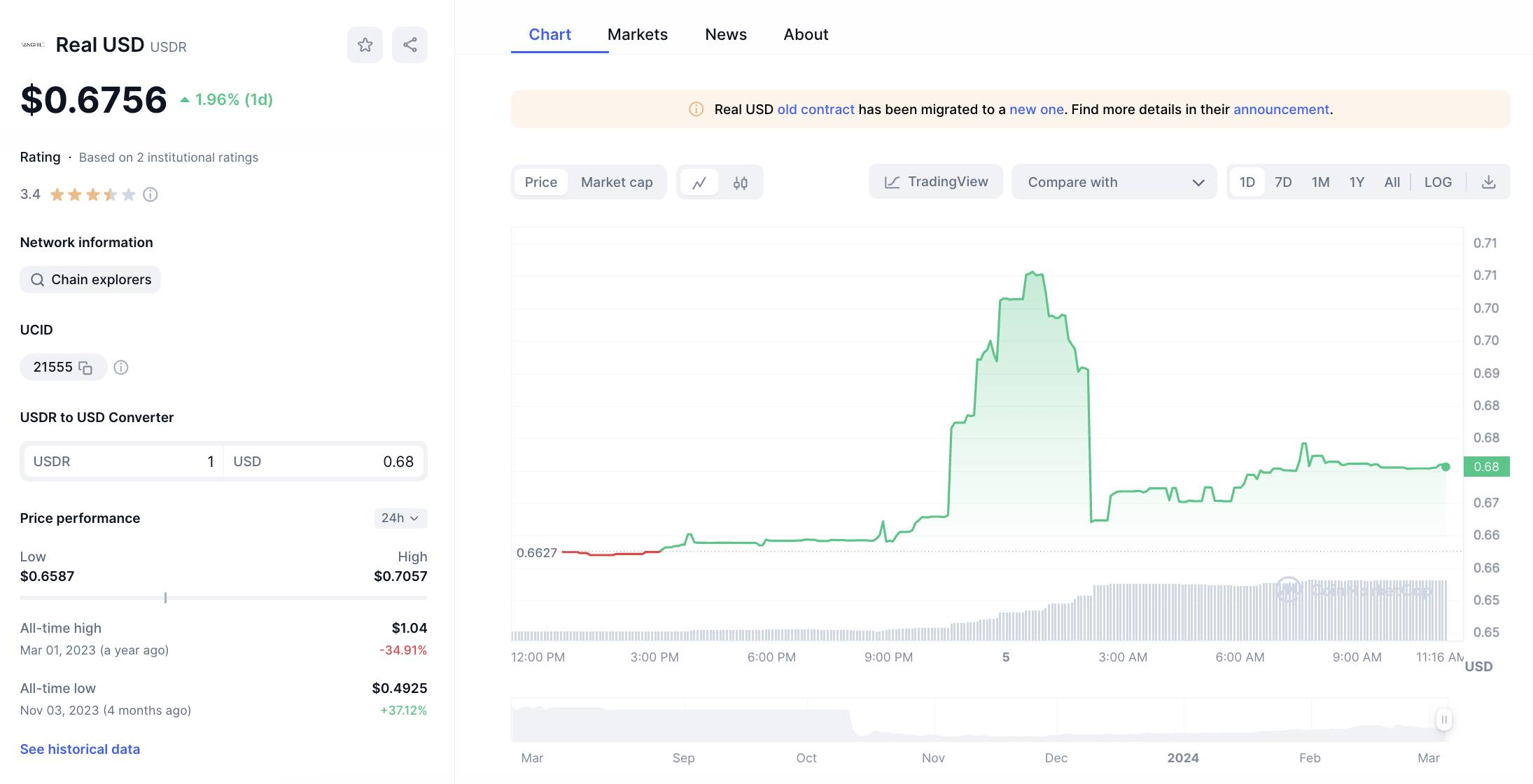
Task: Open the announcement link
Action: point(1281,109)
